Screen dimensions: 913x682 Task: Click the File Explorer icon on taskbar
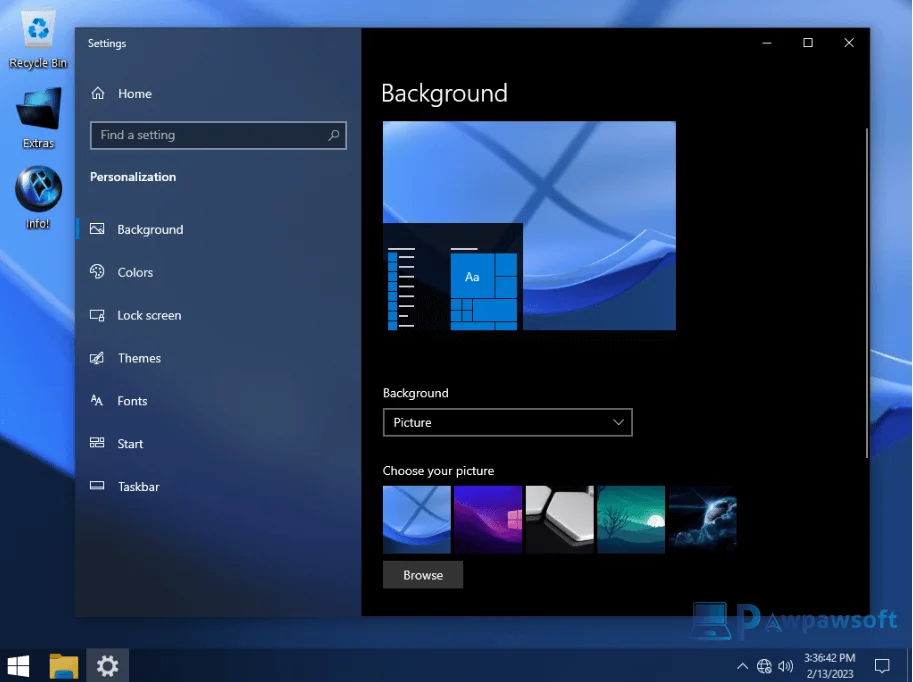tap(63, 665)
